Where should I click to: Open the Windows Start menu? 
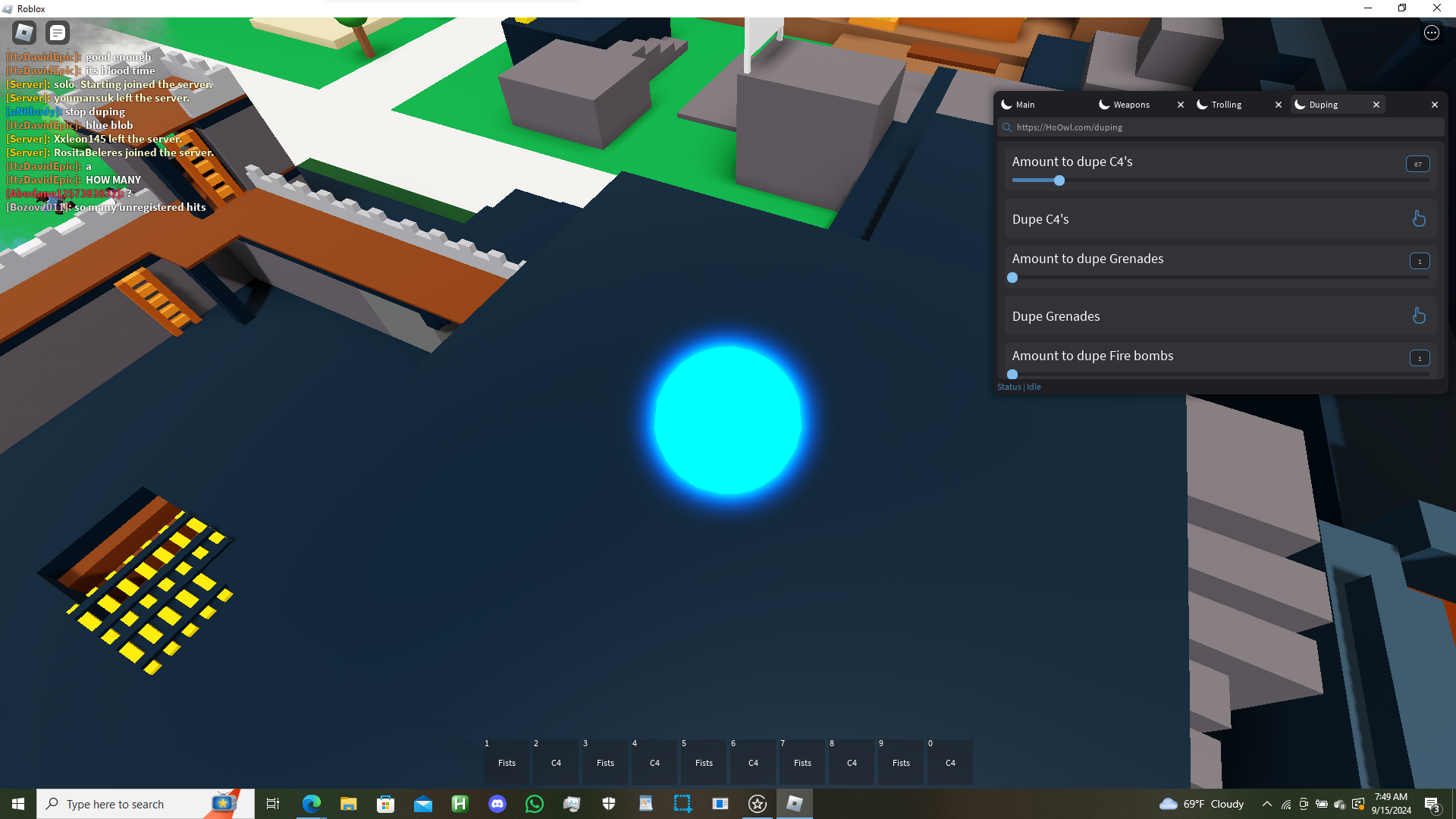pos(18,804)
